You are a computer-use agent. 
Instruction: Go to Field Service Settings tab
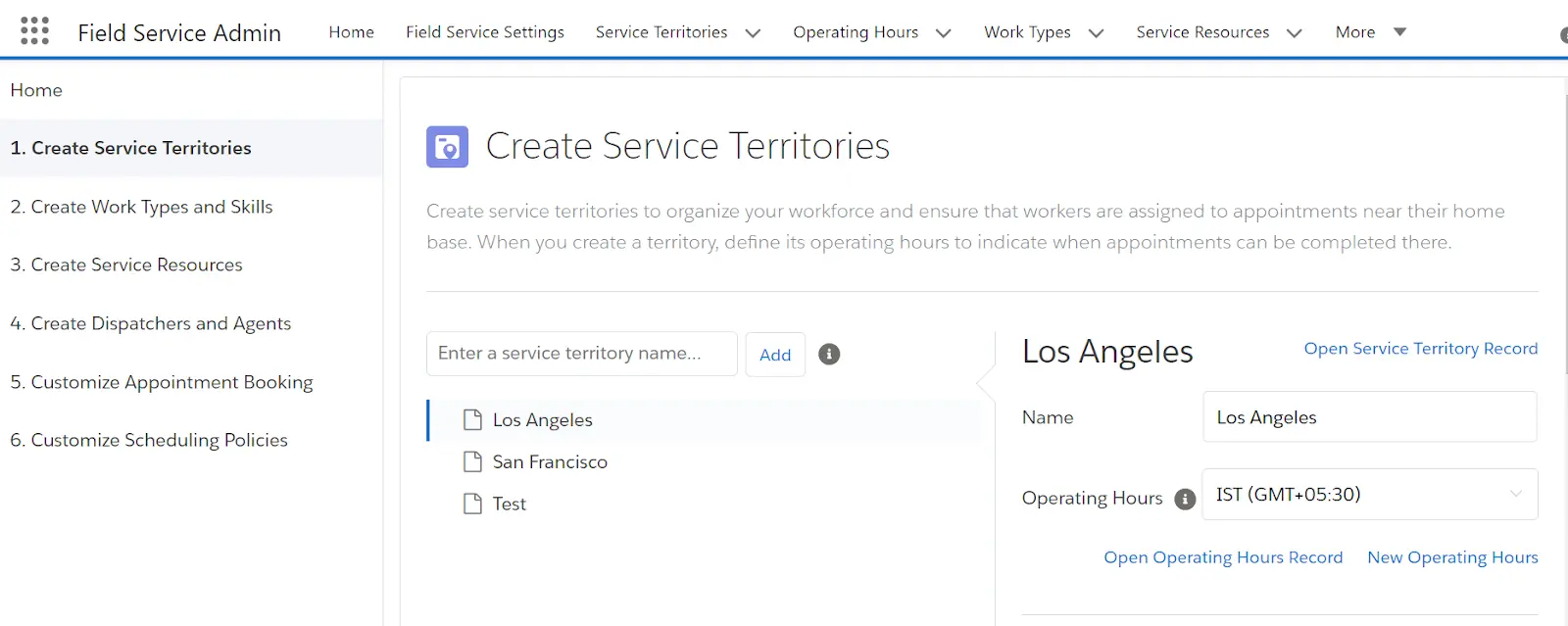click(x=485, y=32)
